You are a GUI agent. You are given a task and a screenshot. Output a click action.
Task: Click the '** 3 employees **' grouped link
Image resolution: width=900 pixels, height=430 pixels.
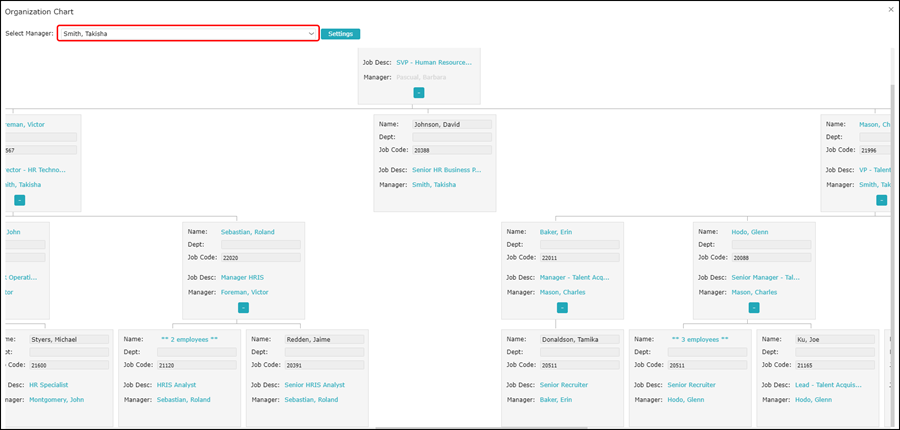tap(699, 339)
